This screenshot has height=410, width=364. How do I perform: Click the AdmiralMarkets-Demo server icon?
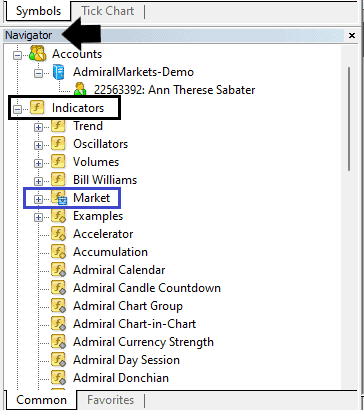tap(58, 72)
